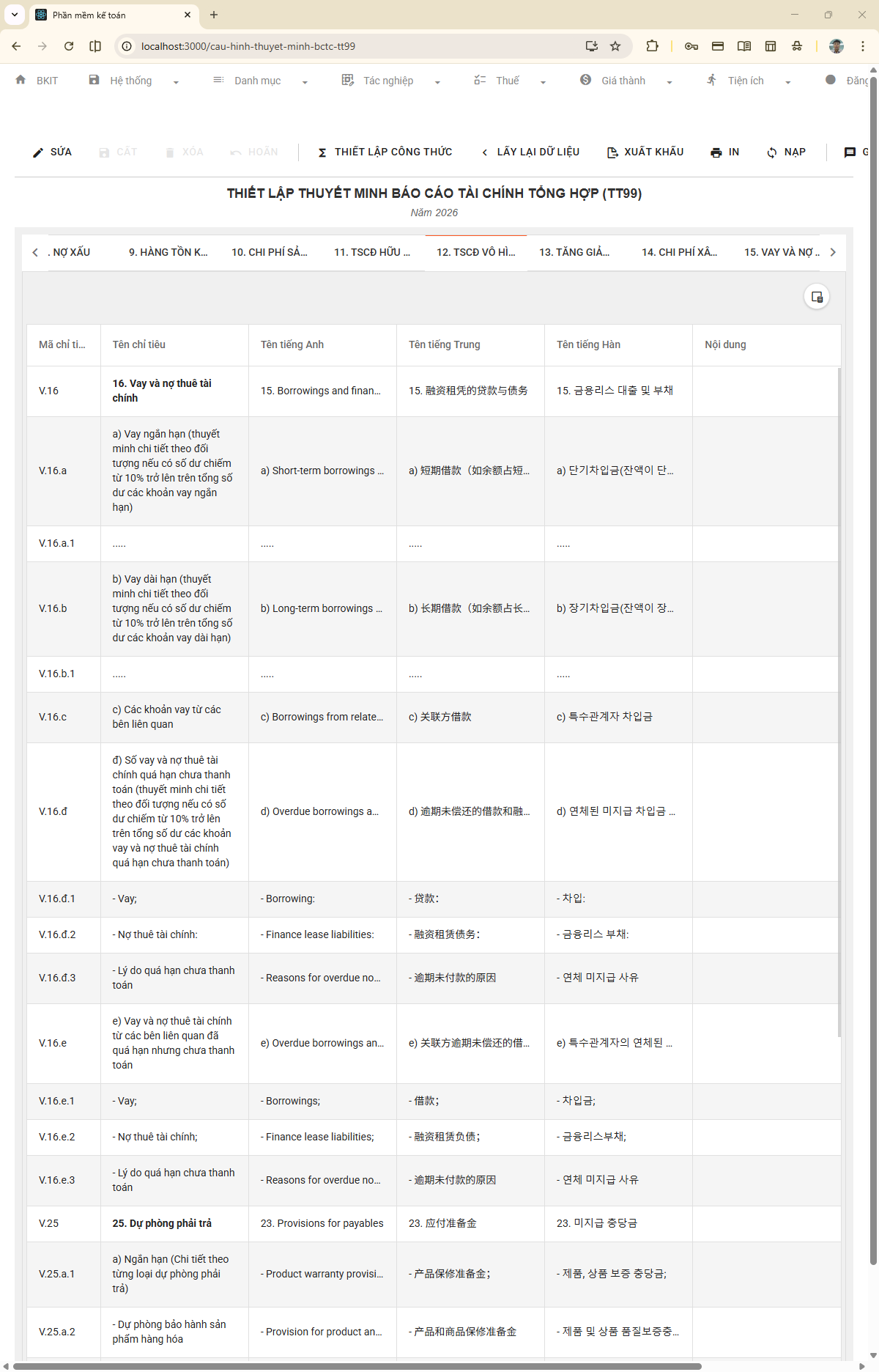879x1372 pixels.
Task: Switch to tab 12. TSCĐ VÔ HÌ...
Action: [476, 252]
